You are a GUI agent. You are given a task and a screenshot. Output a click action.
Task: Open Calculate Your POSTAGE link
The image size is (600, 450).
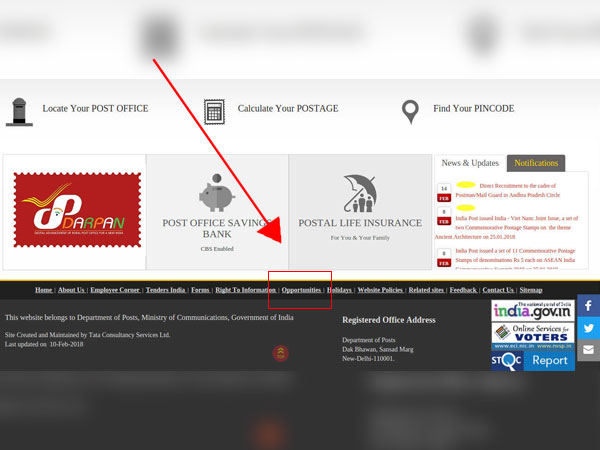tap(288, 109)
